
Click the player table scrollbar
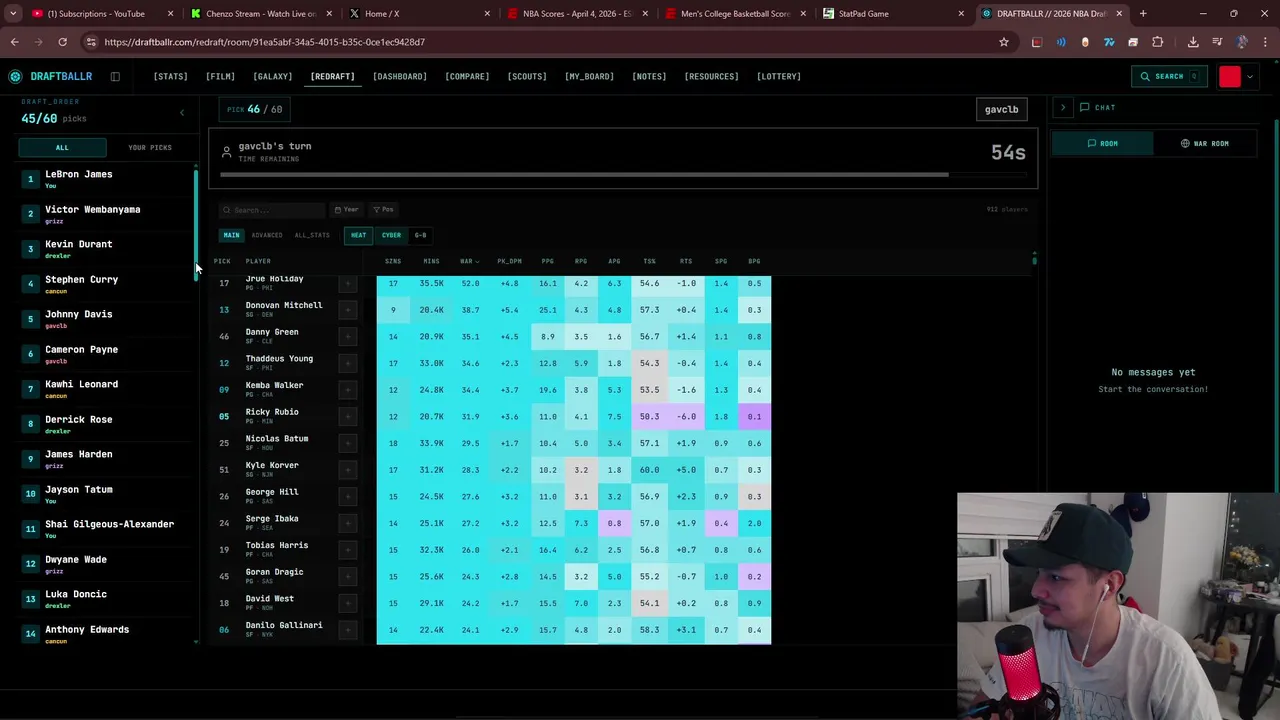[x=1034, y=261]
